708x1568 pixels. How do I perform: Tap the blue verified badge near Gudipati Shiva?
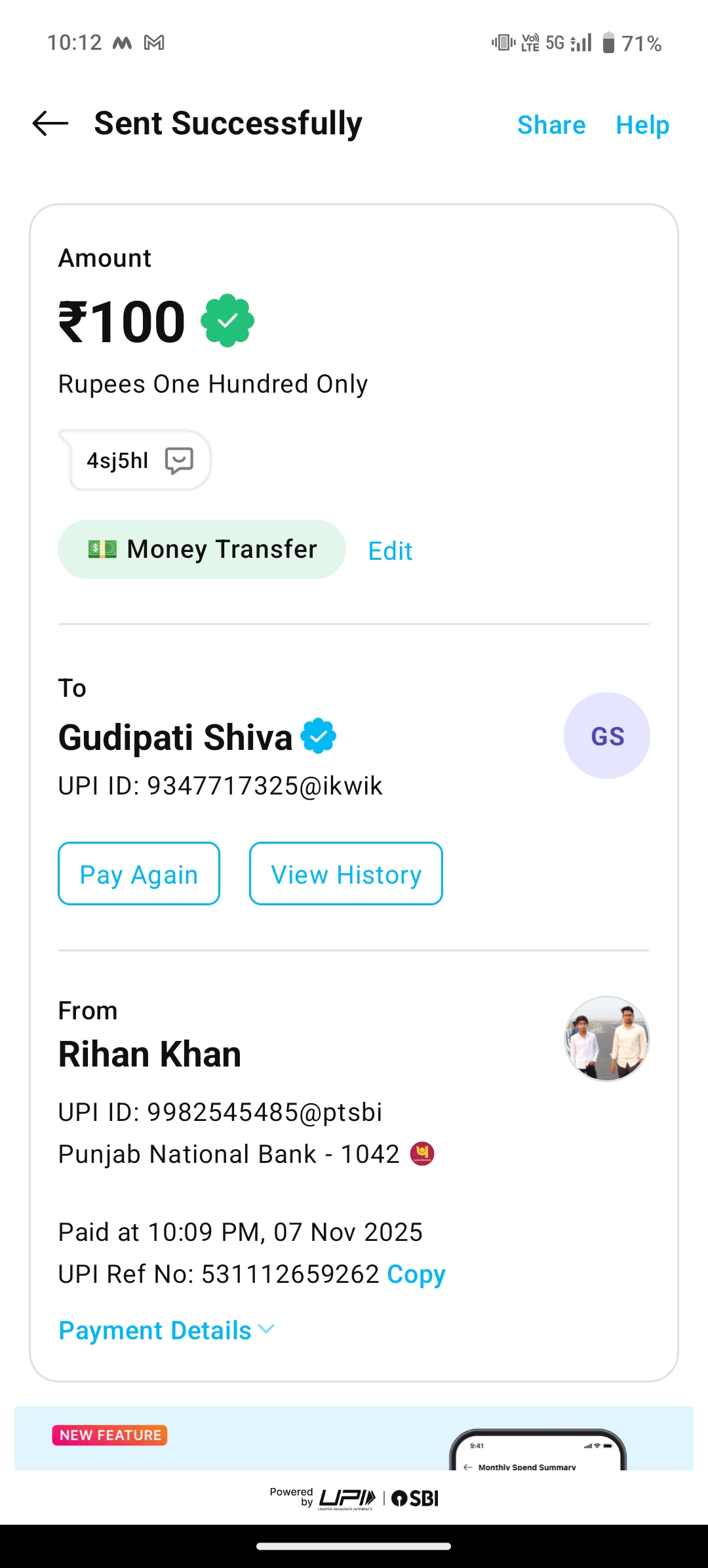[x=319, y=736]
